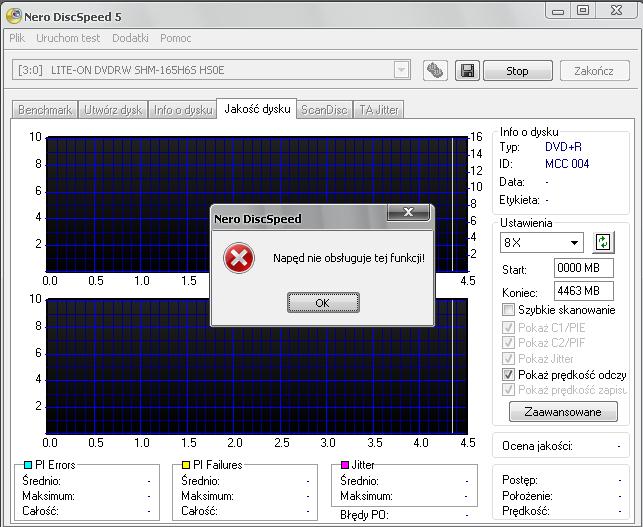Open the Pomoc menu
Image resolution: width=643 pixels, height=527 pixels.
tap(176, 38)
